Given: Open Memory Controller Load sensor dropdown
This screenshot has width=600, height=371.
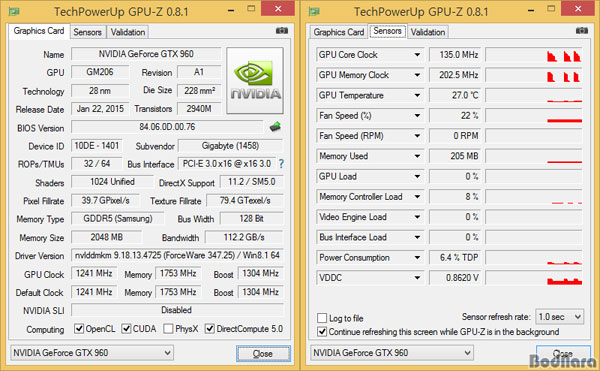Looking at the screenshot, I should (x=417, y=197).
